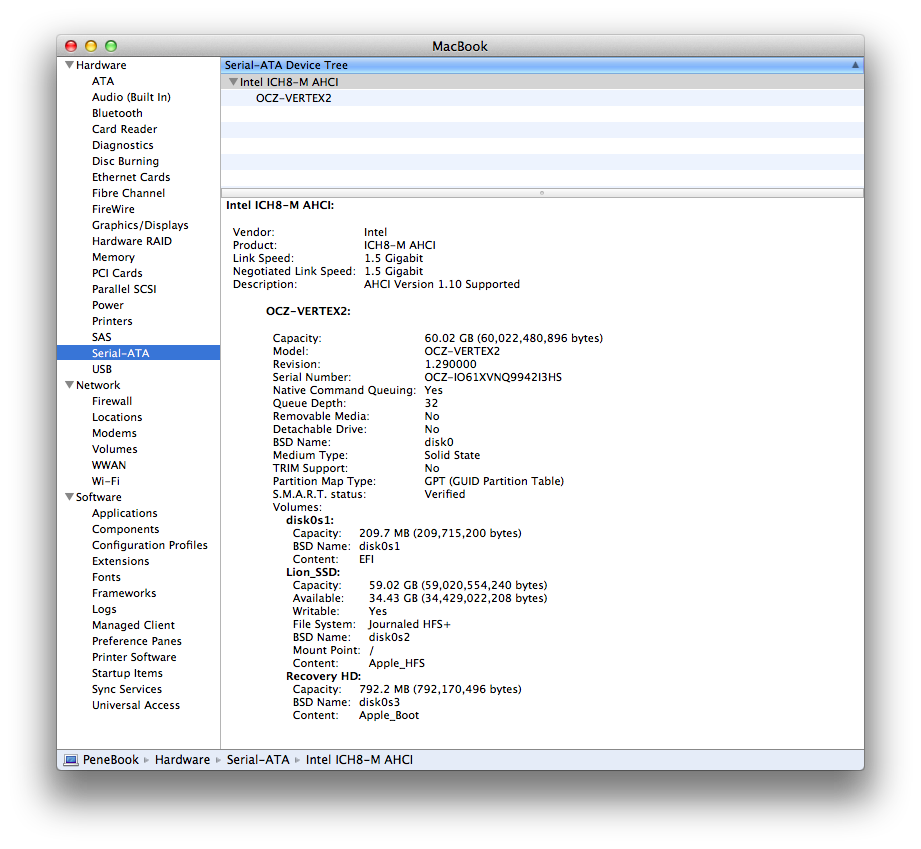
Task: Select Printer Software in the sidebar
Action: [134, 657]
